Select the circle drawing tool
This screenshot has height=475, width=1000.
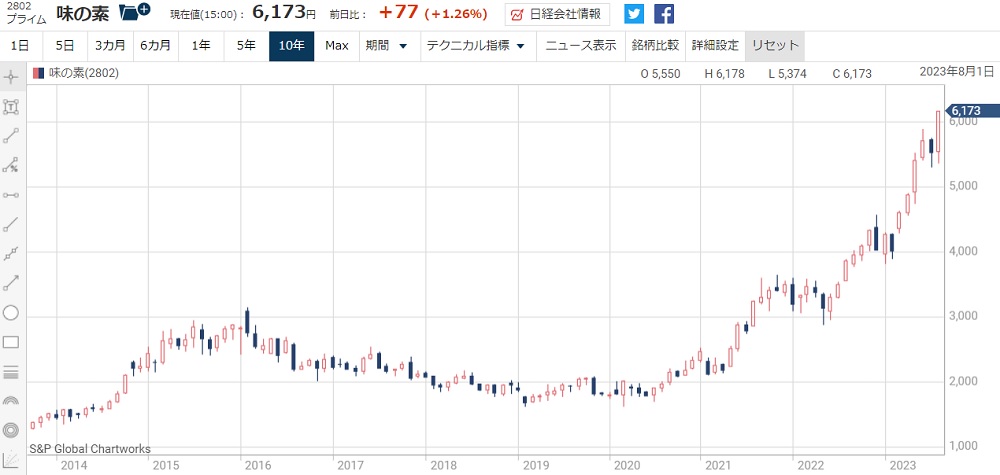tap(11, 313)
